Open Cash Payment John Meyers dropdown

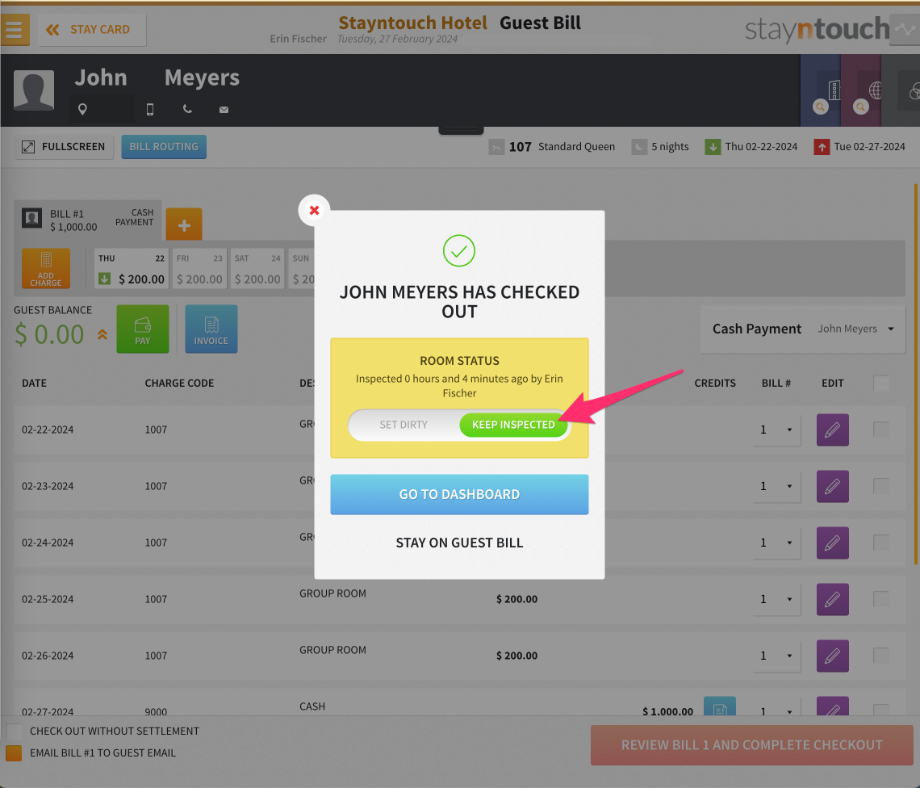coord(803,329)
